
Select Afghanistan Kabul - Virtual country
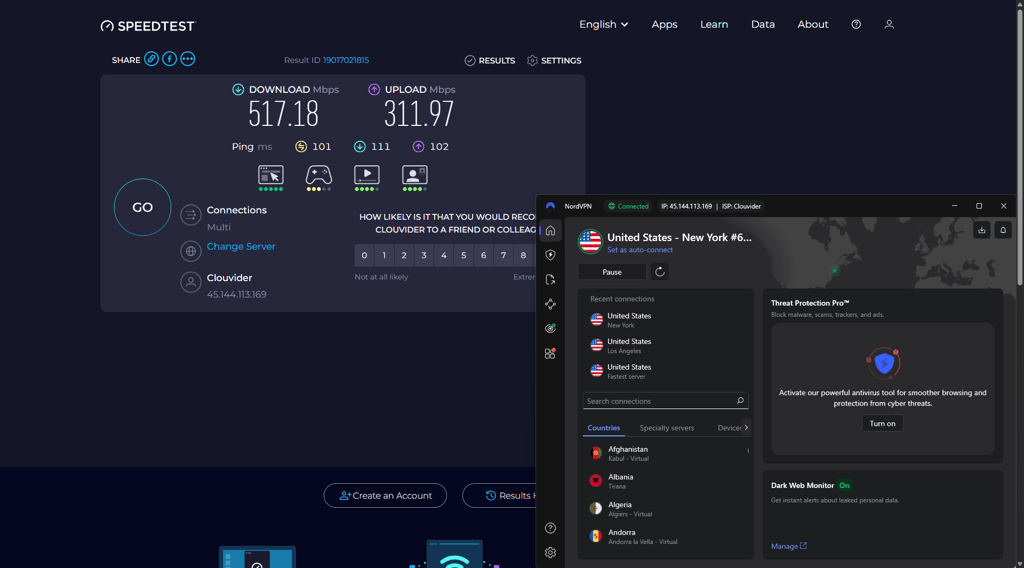coord(665,453)
